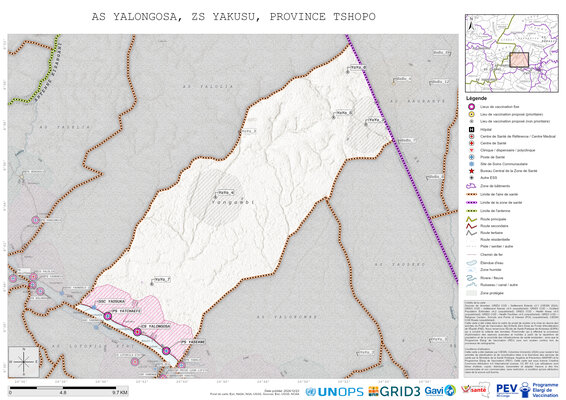Click the highlighted red rectangle in the inset map

(519, 60)
